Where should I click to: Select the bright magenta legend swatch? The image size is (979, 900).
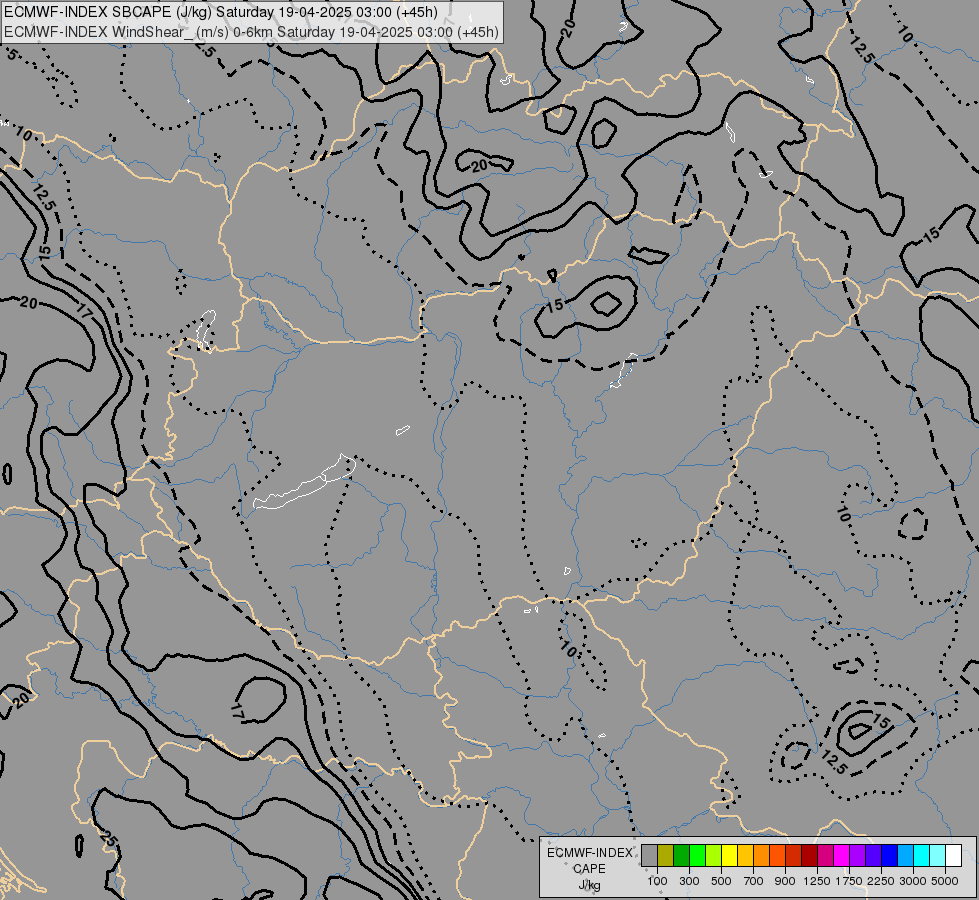842,856
